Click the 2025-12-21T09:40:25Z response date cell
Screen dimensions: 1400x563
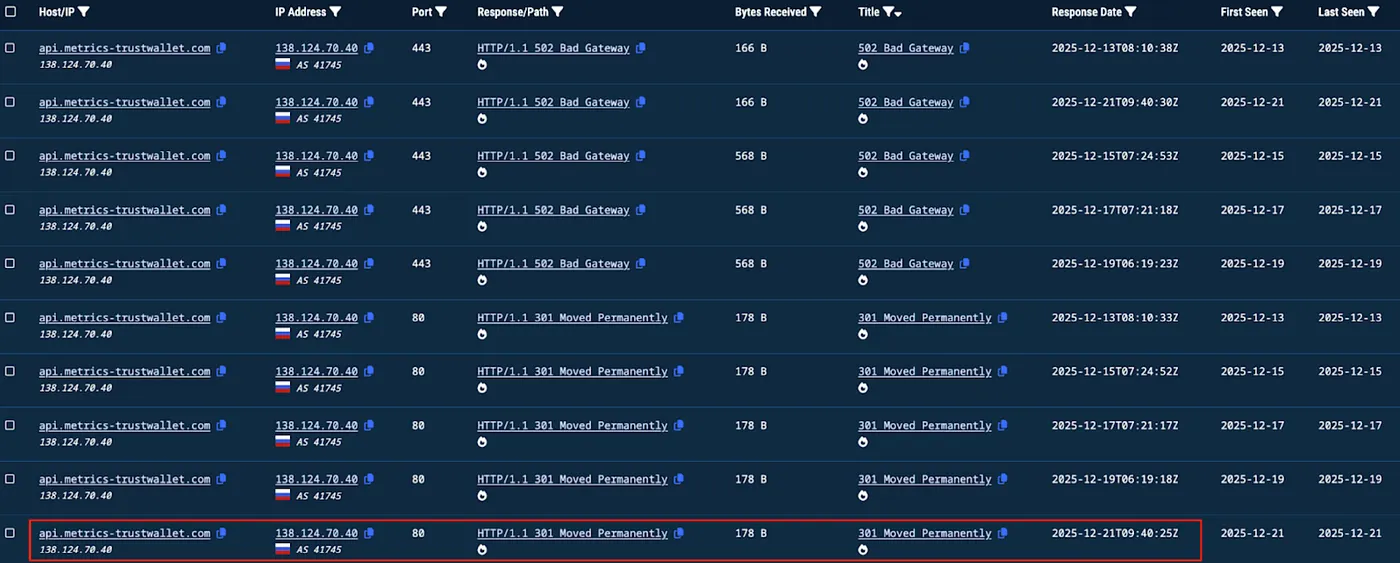click(1115, 533)
